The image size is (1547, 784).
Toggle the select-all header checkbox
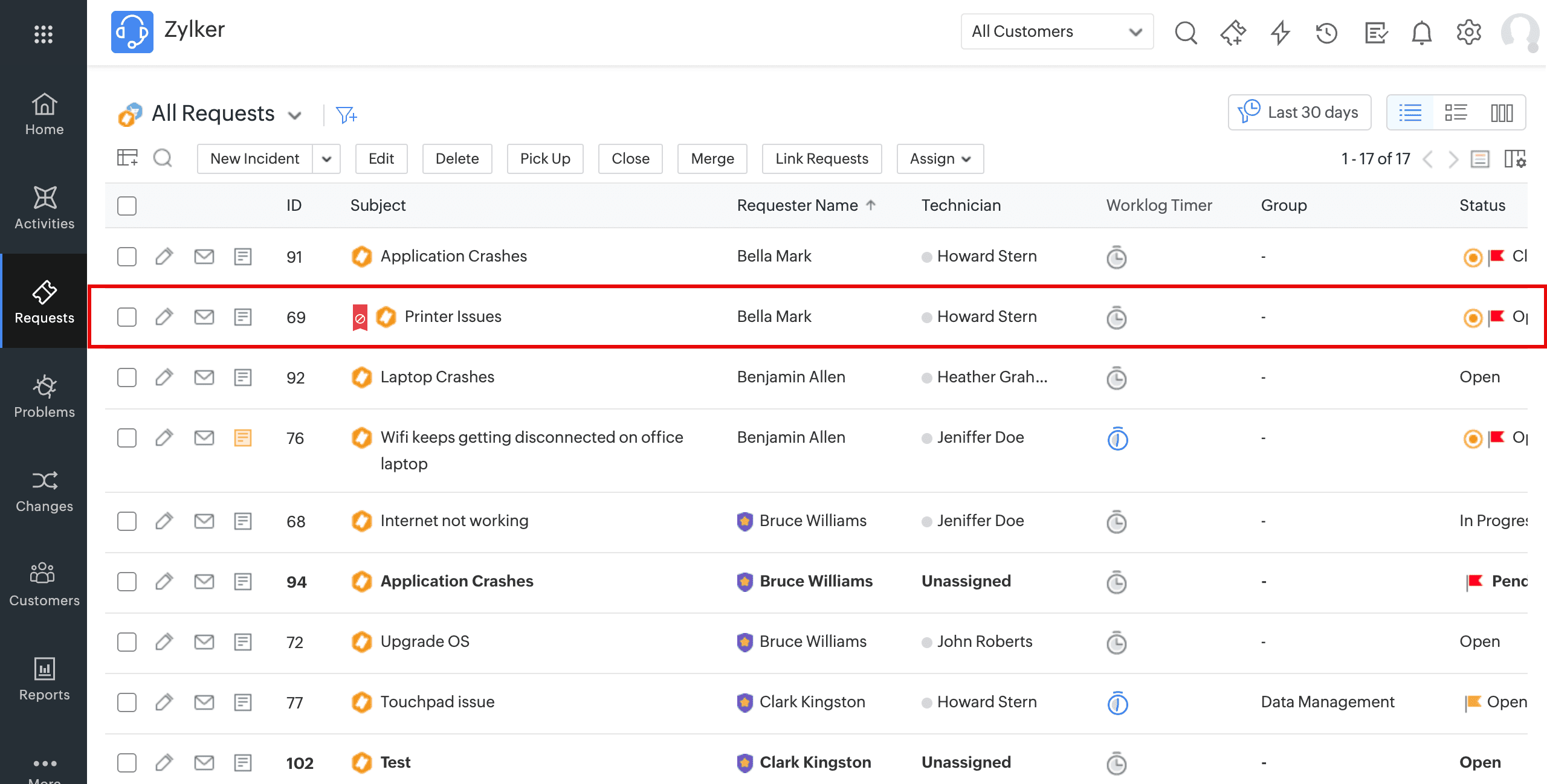click(x=127, y=206)
